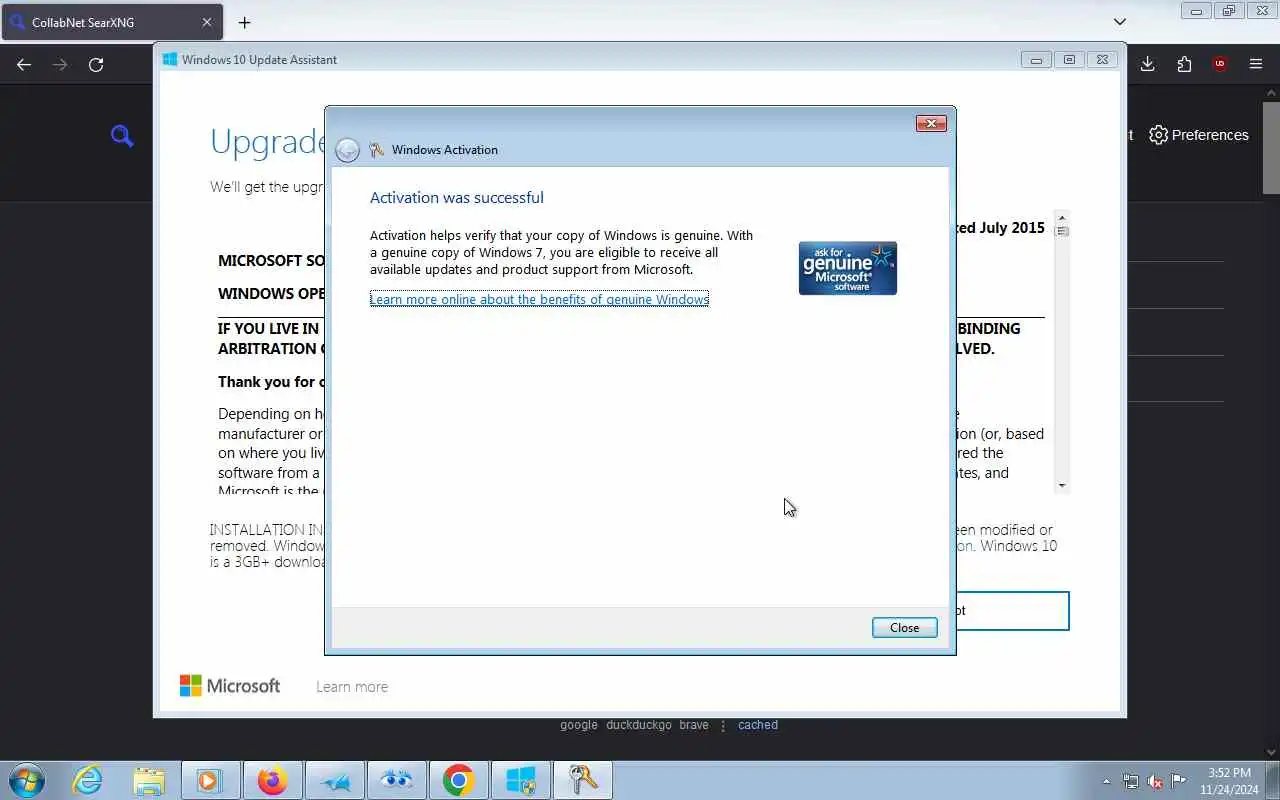
Task: Click the SearXNG magnifier logo
Action: [x=122, y=136]
